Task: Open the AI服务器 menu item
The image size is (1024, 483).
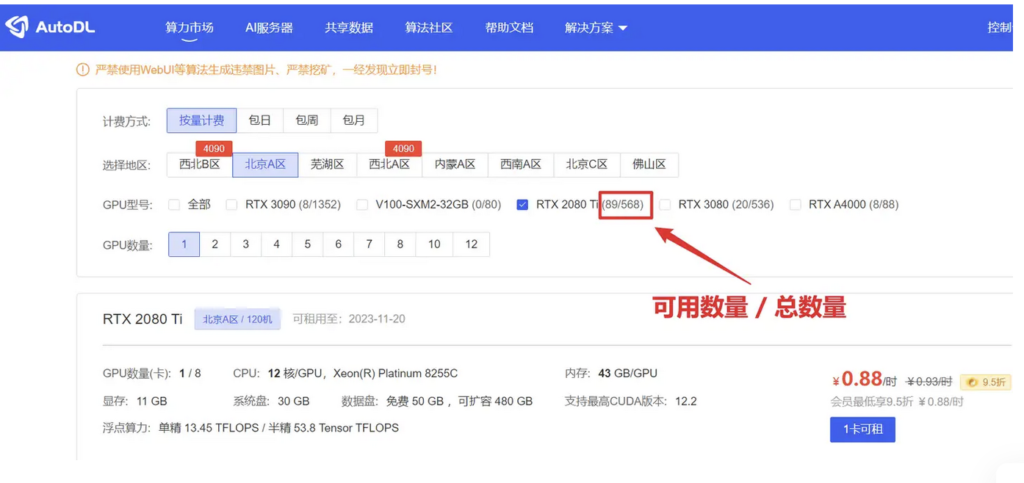Action: click(x=269, y=27)
